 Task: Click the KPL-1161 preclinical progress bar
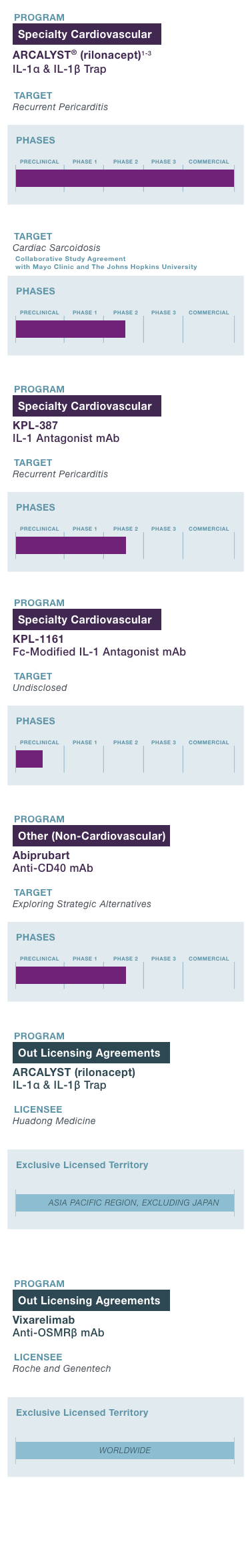pyautogui.click(x=29, y=759)
